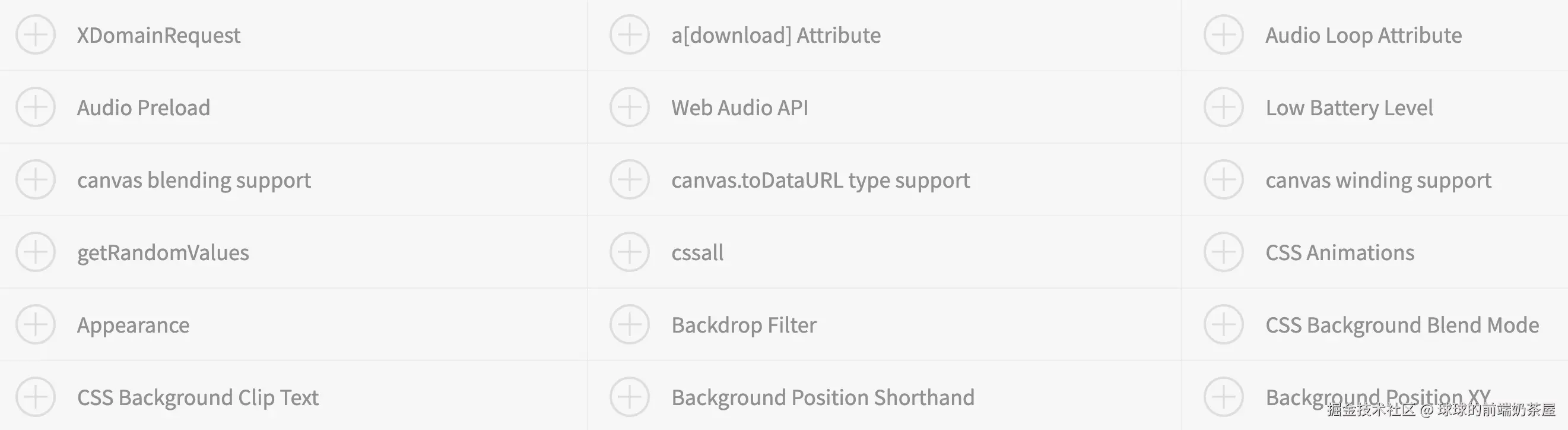Add Audio Loop Attribute using its plus icon
The image size is (1568, 430).
(x=1223, y=34)
